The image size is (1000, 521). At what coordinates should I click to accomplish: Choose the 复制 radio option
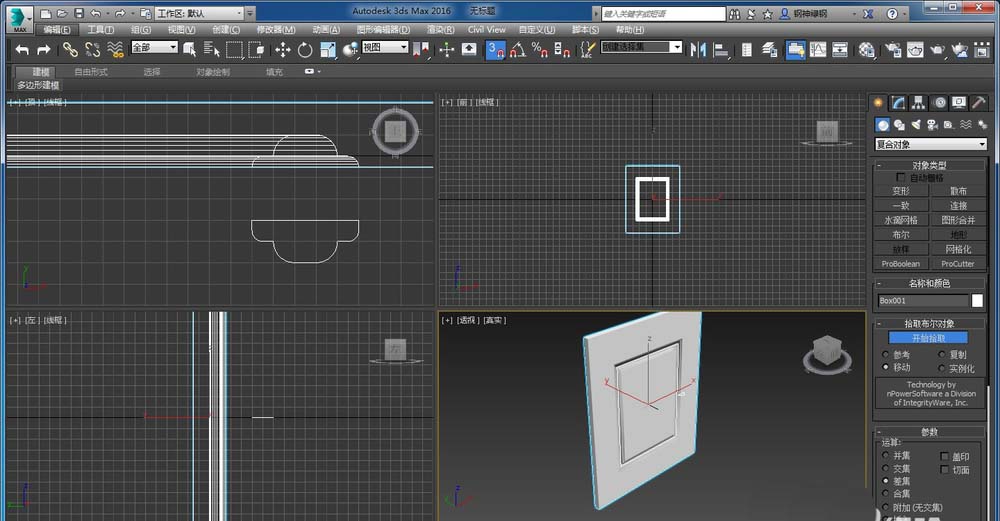click(x=941, y=355)
